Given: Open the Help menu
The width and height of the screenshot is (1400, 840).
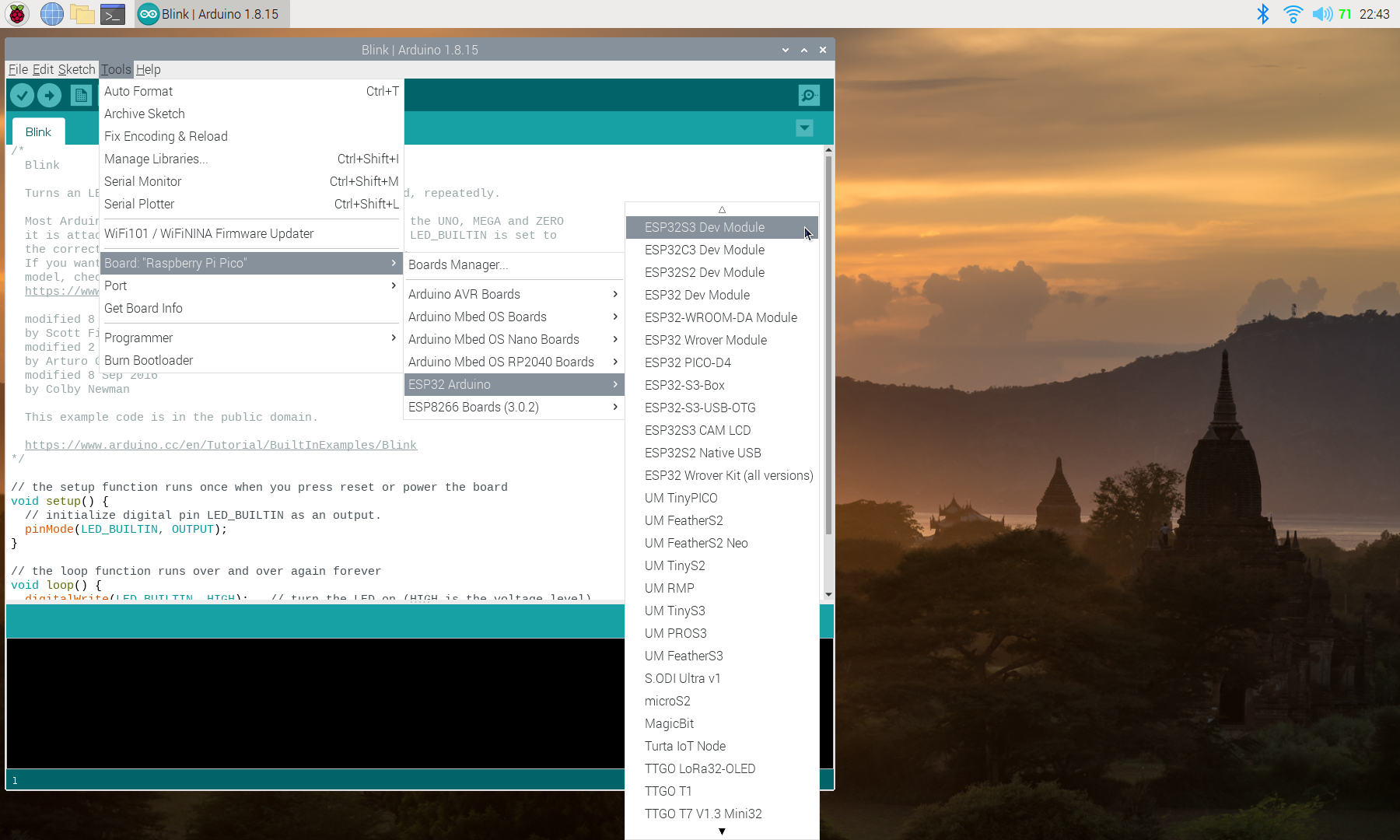Looking at the screenshot, I should 148,69.
